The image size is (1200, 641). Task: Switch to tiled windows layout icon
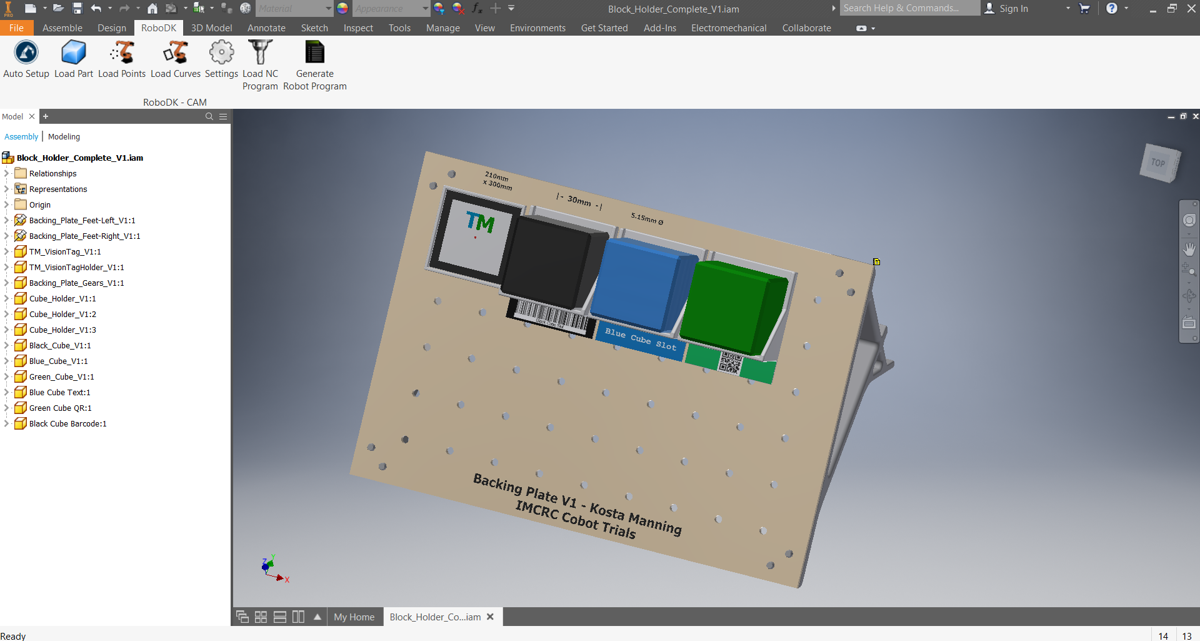(261, 617)
